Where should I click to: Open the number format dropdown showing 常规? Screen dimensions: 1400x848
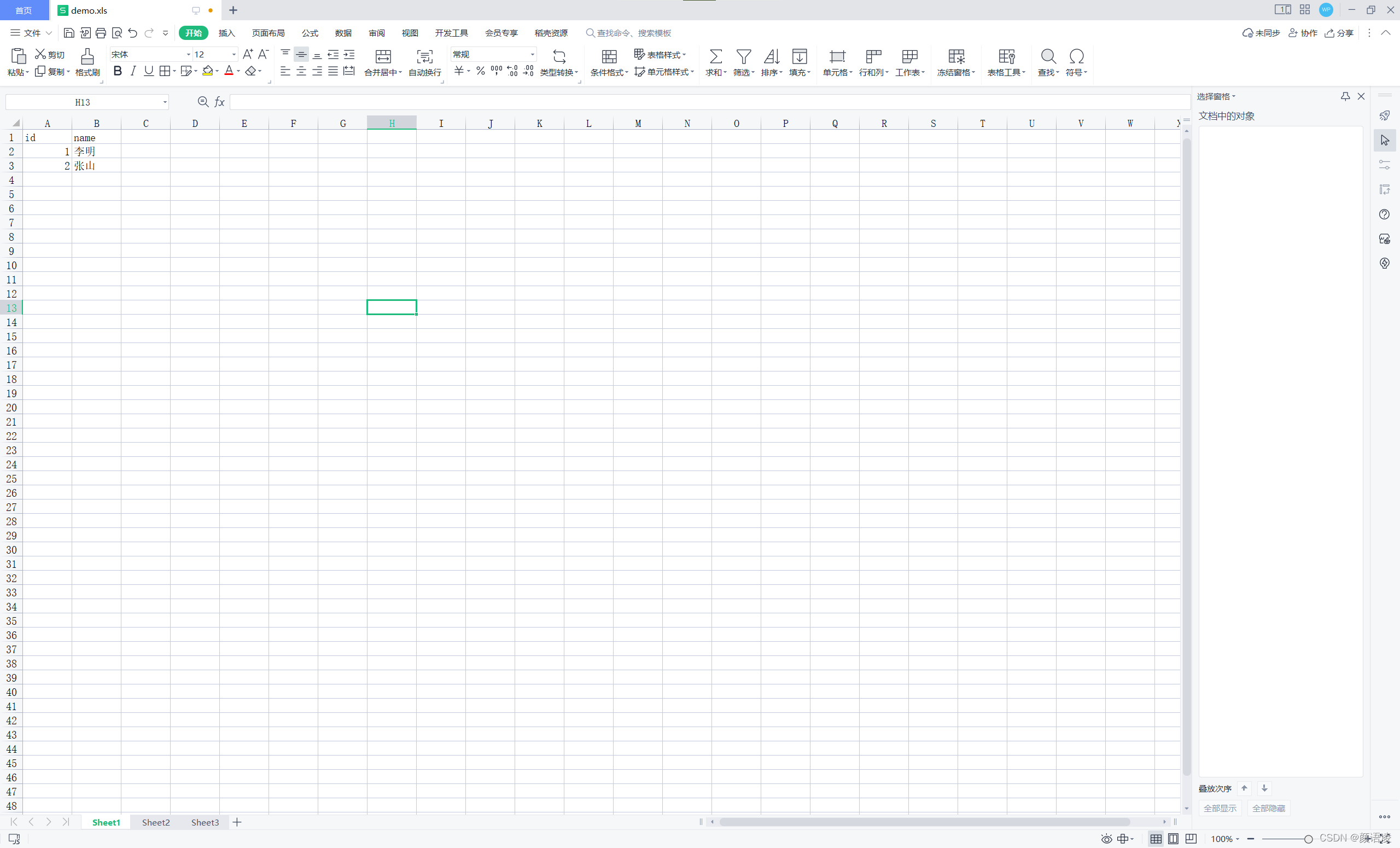(x=532, y=55)
